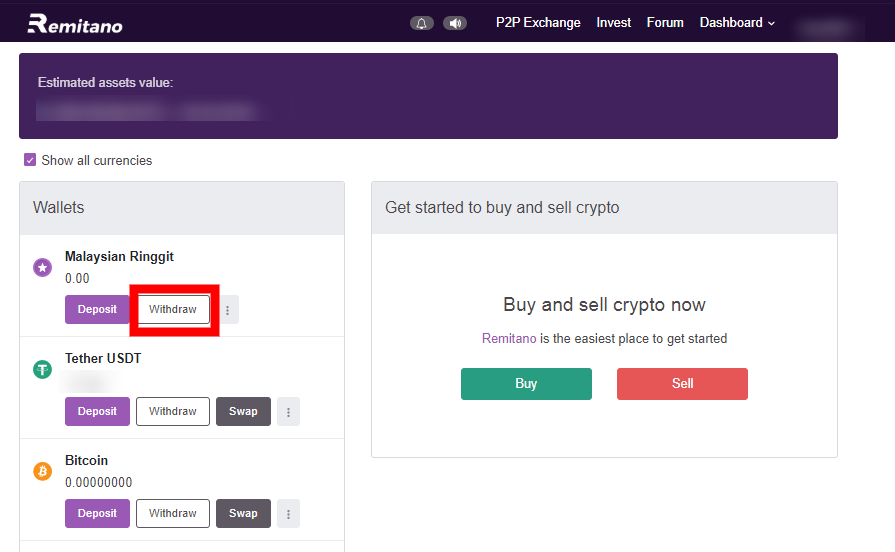
Task: Uncheck Show all currencies checkbox
Action: pyautogui.click(x=30, y=160)
